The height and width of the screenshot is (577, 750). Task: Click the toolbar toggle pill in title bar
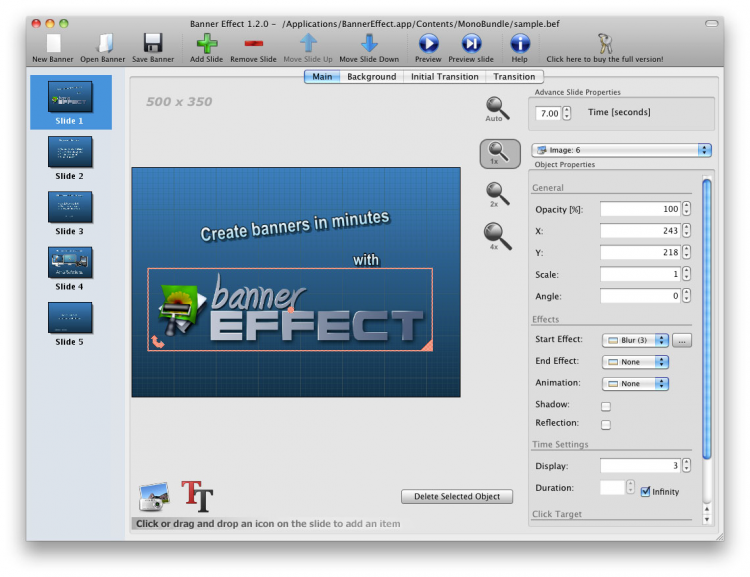[712, 23]
